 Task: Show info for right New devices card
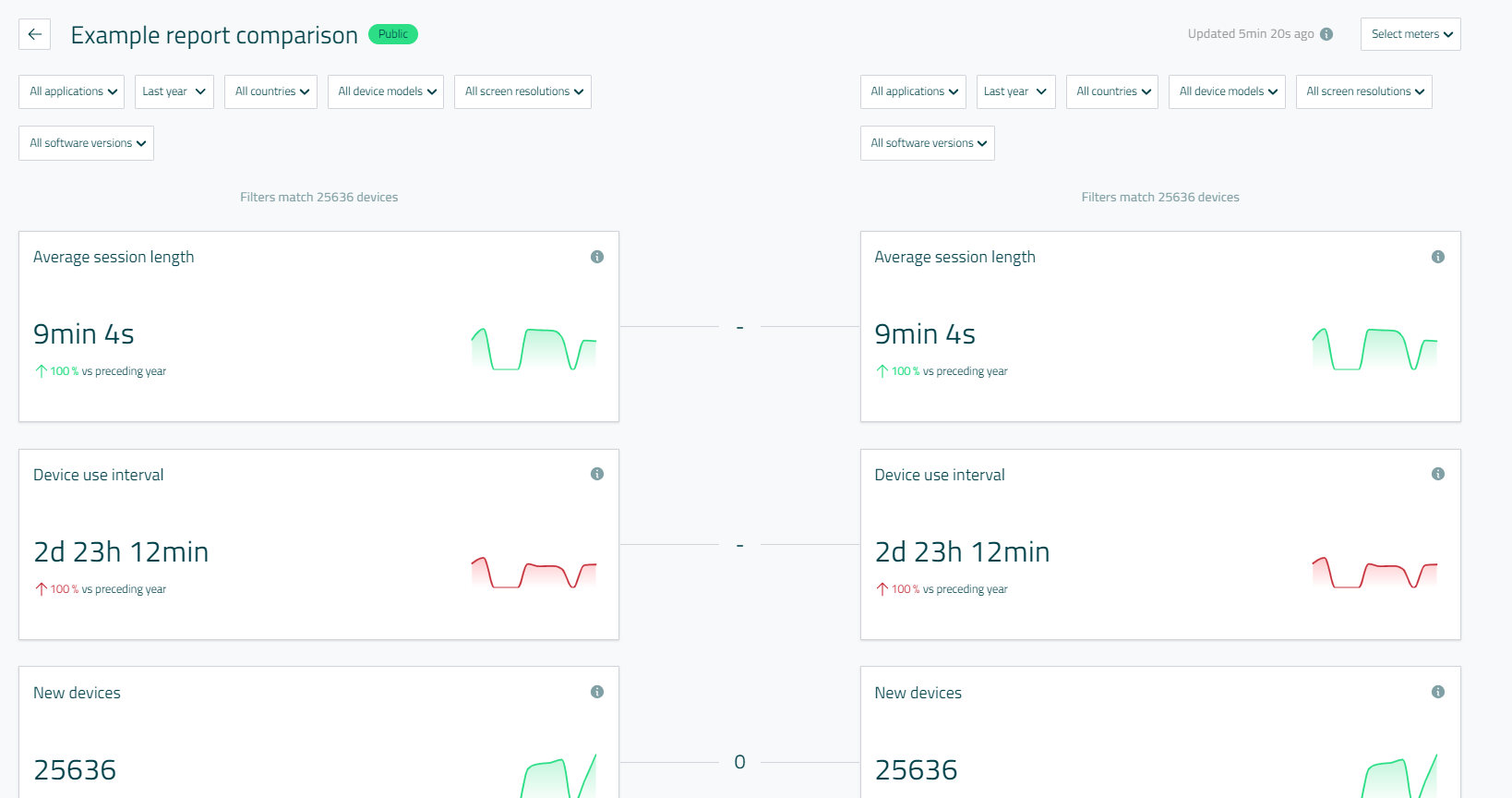1438,692
